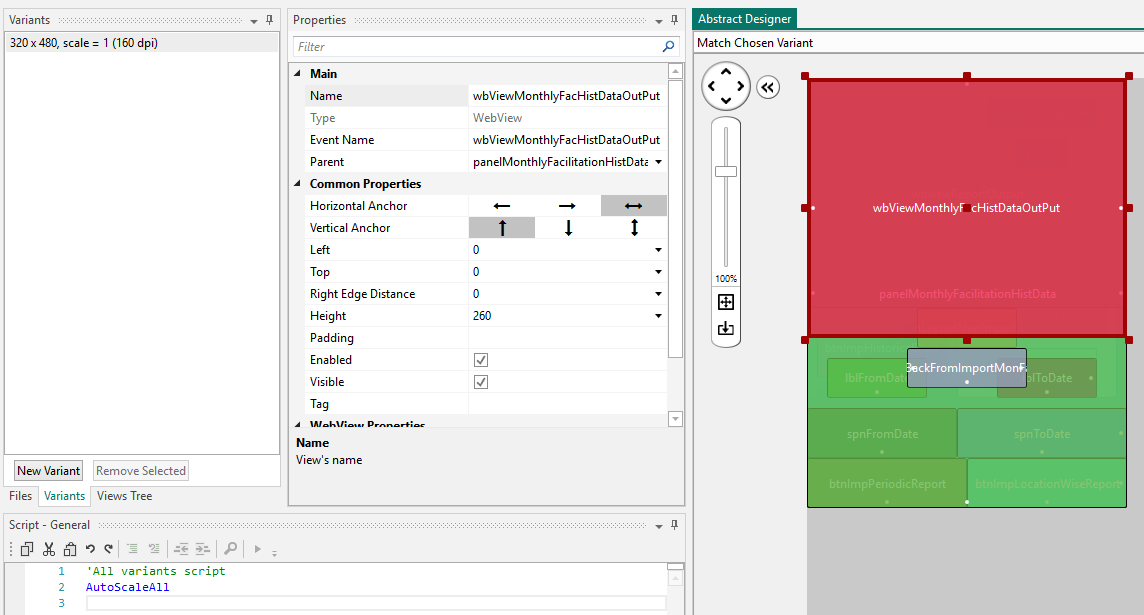
Task: Expand the Height value dropdown
Action: [658, 315]
